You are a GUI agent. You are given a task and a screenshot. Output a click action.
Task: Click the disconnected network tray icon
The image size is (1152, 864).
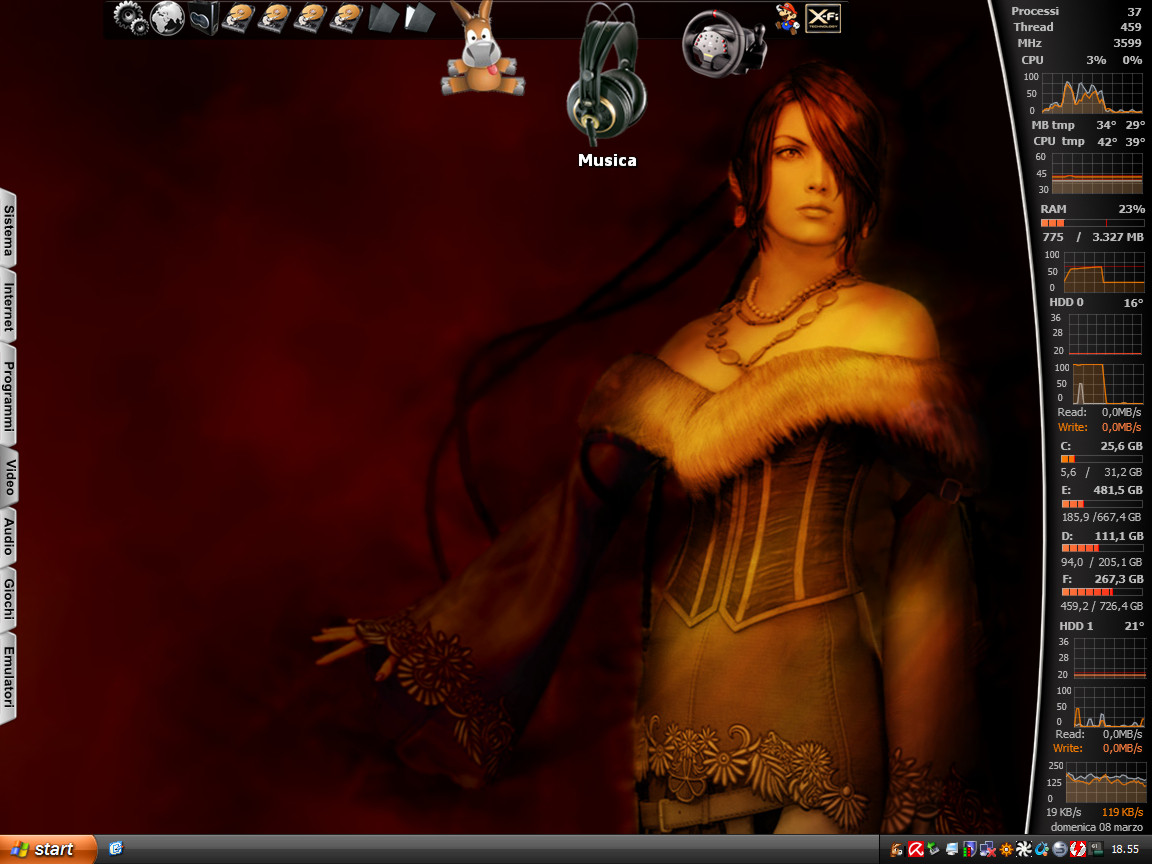(x=987, y=849)
